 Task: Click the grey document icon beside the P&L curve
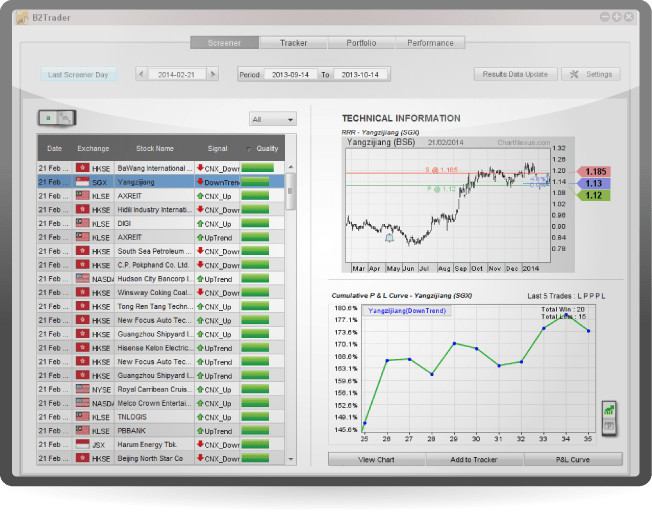[x=608, y=428]
